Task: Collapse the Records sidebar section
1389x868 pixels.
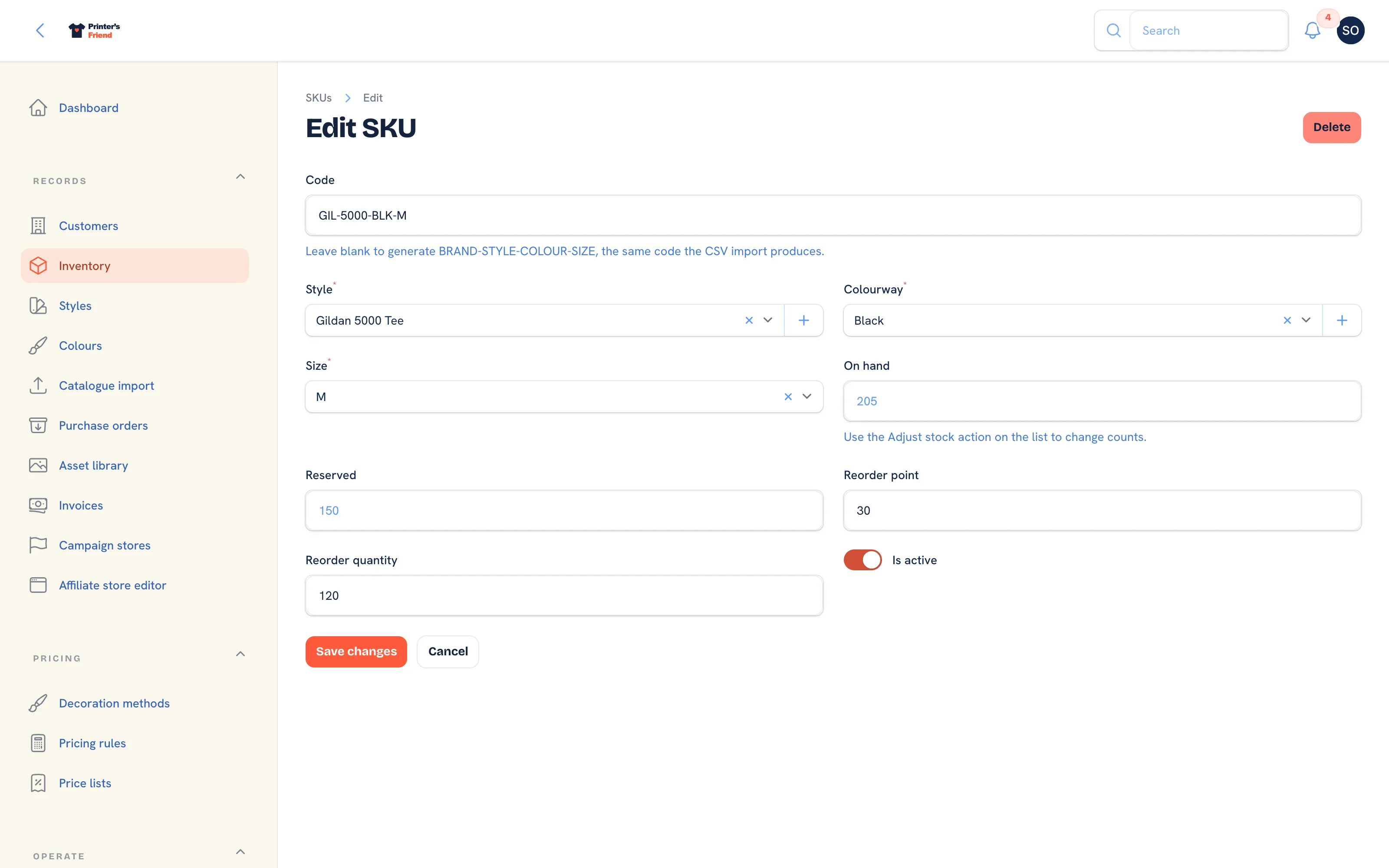Action: point(240,177)
